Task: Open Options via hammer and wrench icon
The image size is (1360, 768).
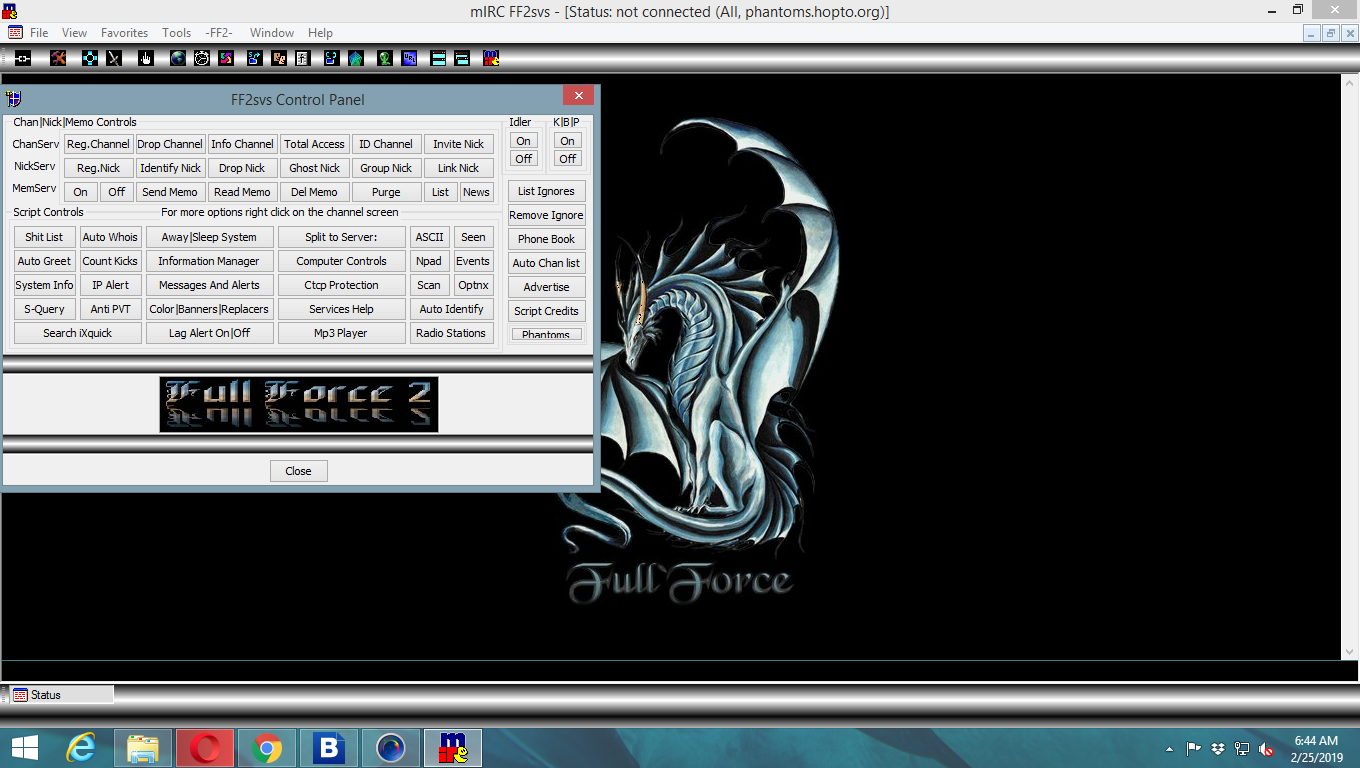Action: pyautogui.click(x=59, y=58)
